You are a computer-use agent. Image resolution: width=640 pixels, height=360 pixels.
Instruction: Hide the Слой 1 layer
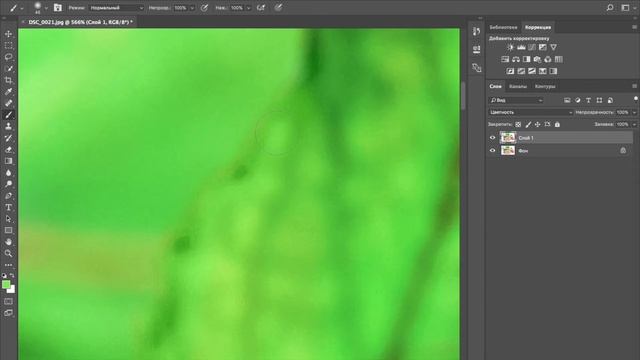click(492, 138)
